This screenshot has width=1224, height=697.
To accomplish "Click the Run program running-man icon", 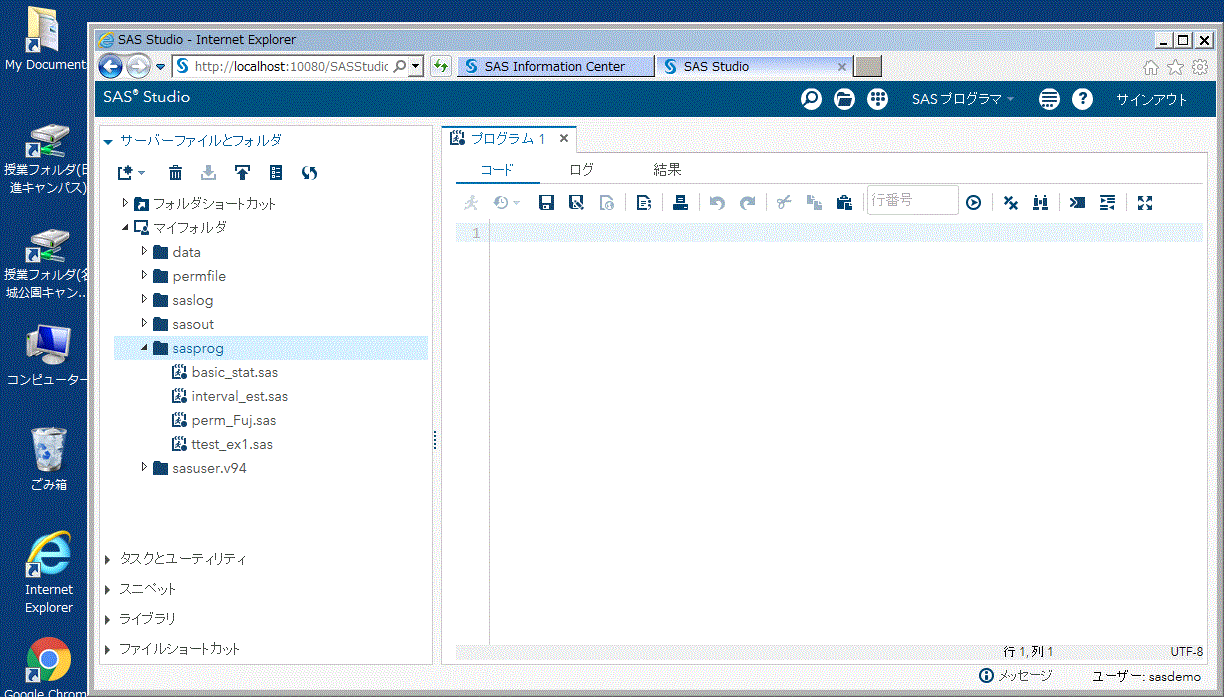I will [471, 202].
